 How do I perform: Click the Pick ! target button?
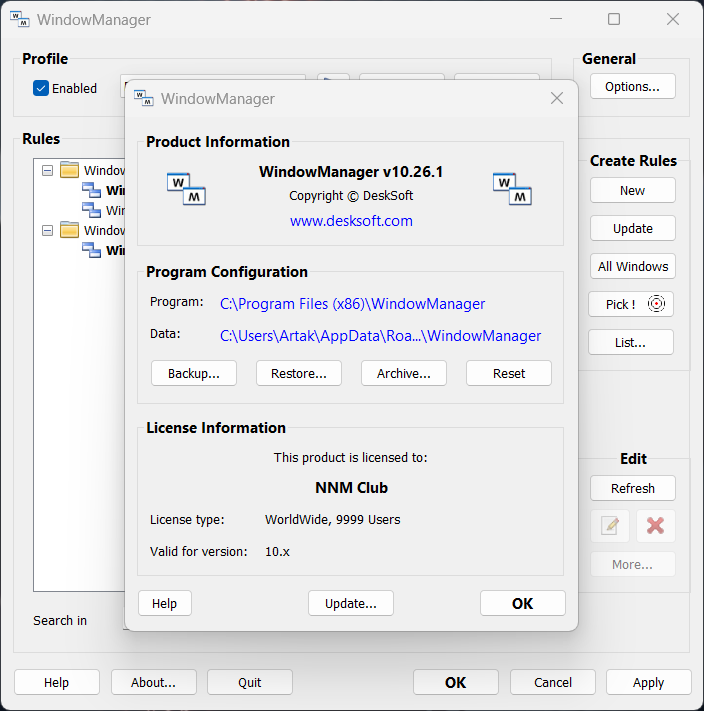(631, 304)
